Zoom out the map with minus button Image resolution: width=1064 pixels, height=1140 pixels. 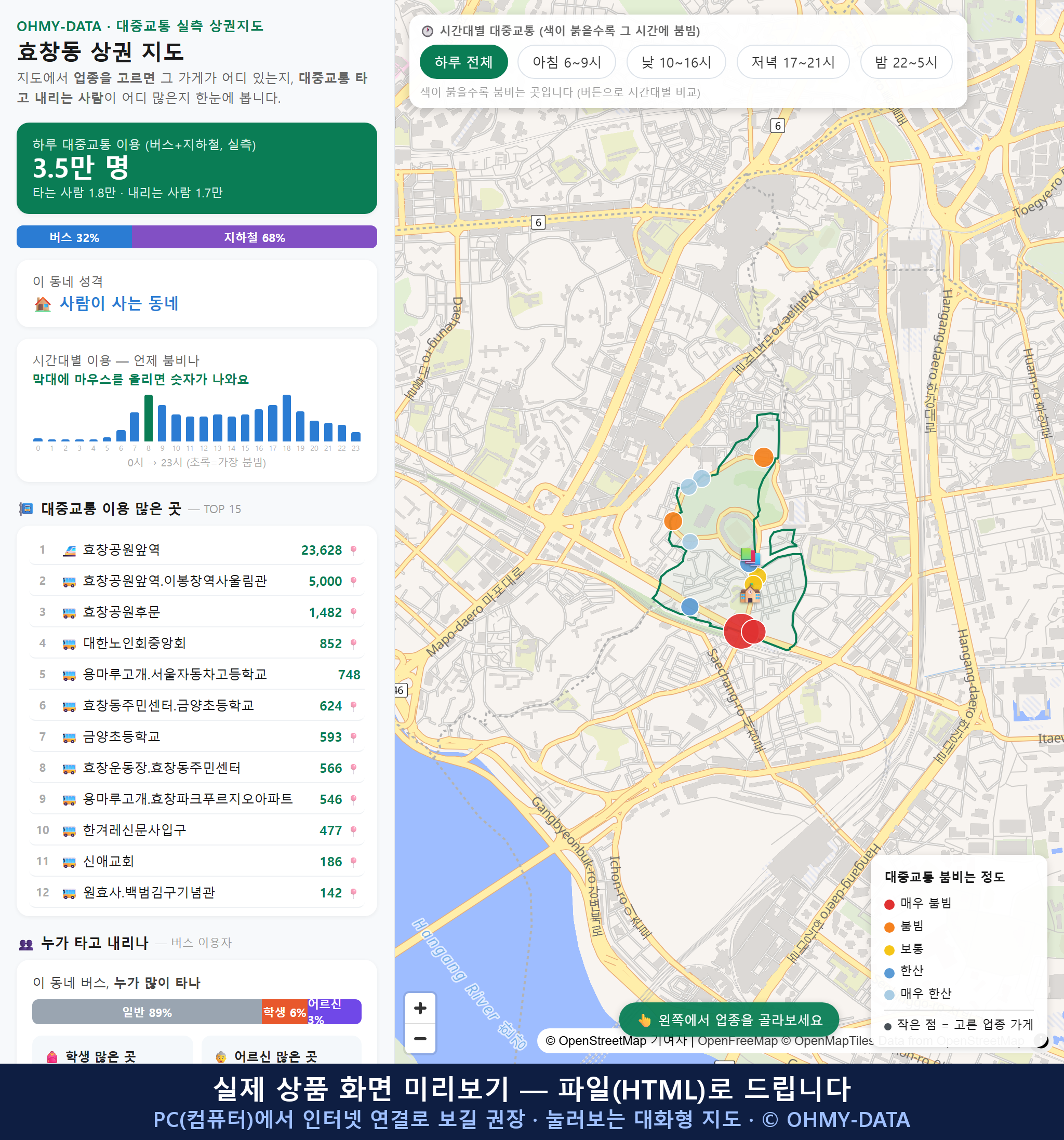[420, 1039]
